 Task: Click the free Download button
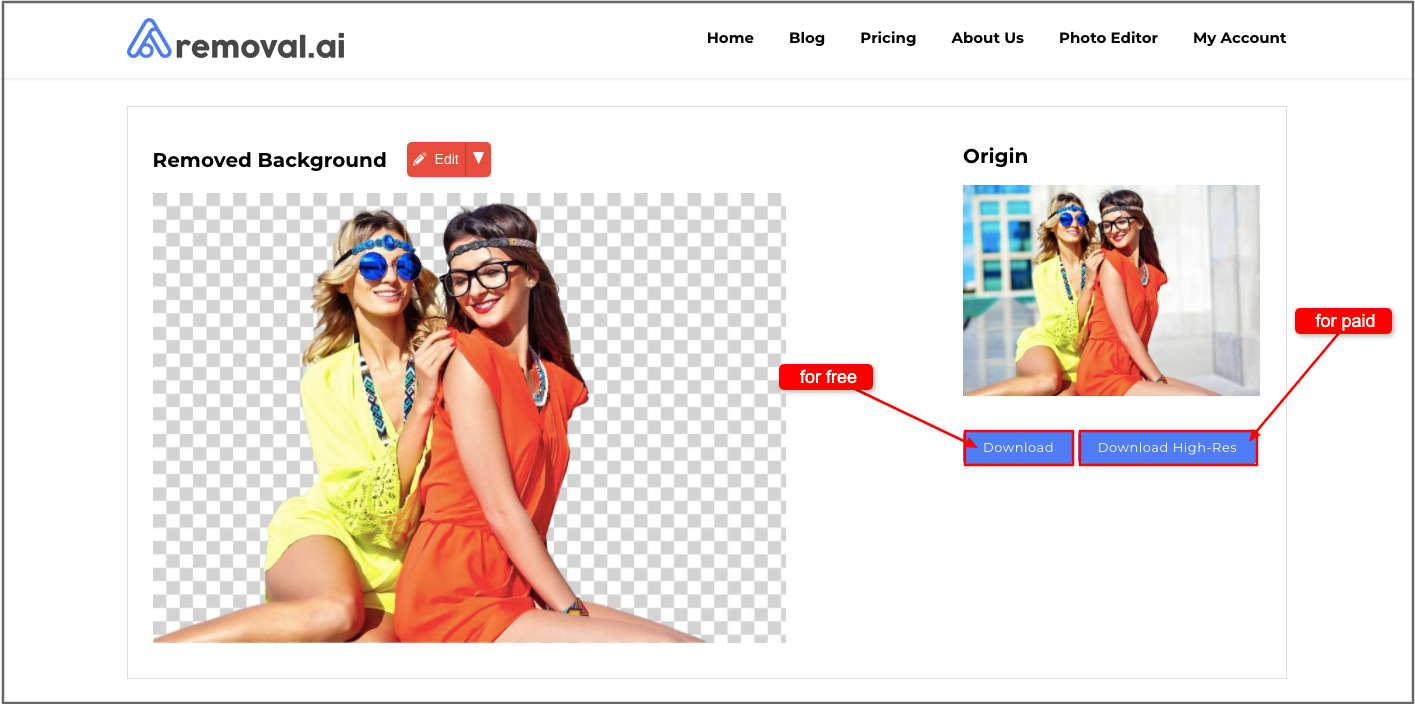click(x=1018, y=448)
